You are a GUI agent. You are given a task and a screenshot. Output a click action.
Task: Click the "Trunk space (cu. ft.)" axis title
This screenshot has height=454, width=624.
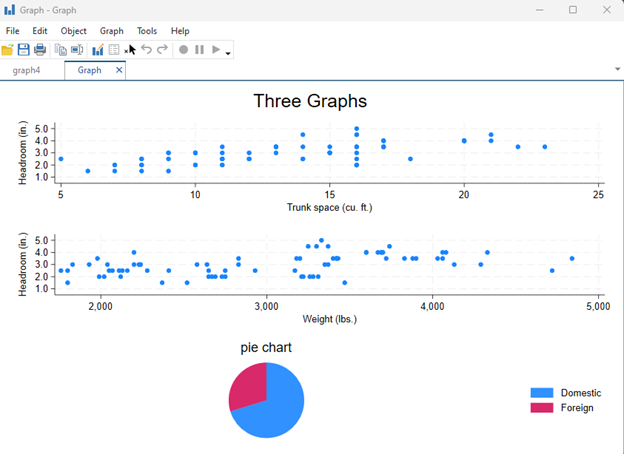tap(330, 207)
